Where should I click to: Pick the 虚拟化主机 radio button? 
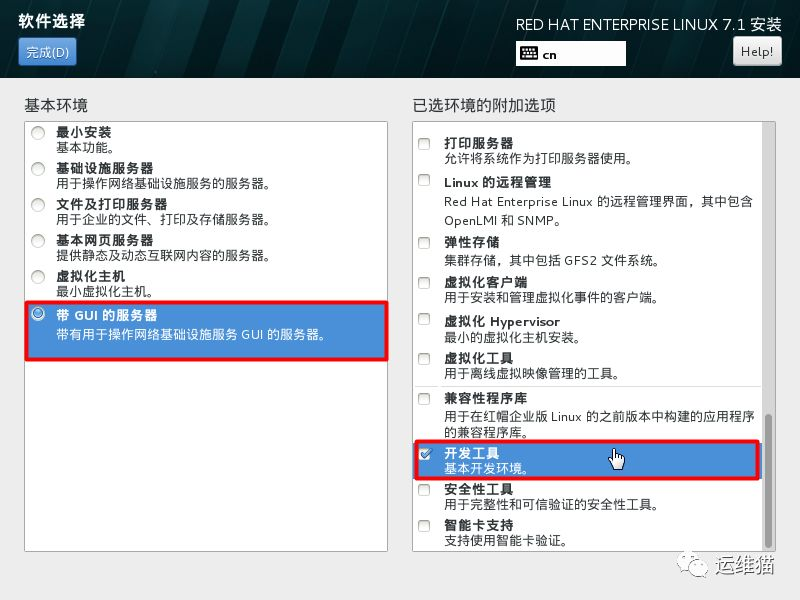tap(38, 277)
